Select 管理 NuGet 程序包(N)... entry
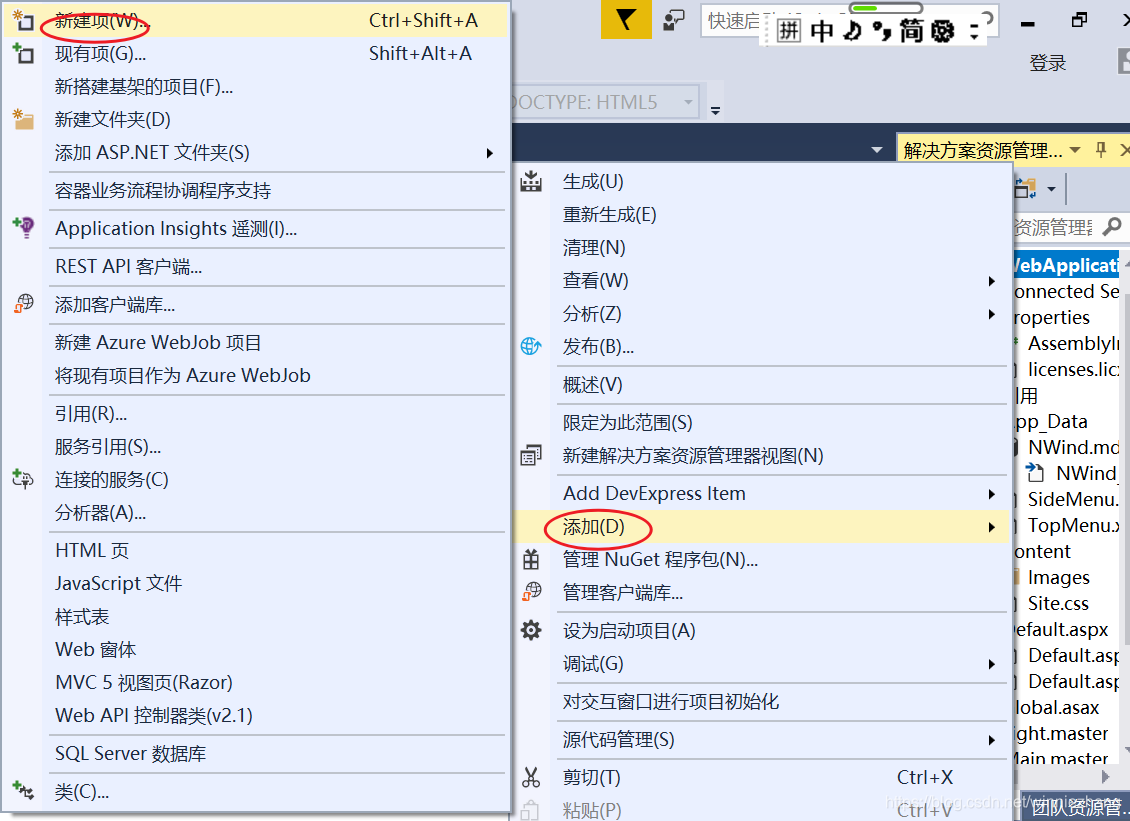This screenshot has height=821, width=1130. [x=760, y=559]
